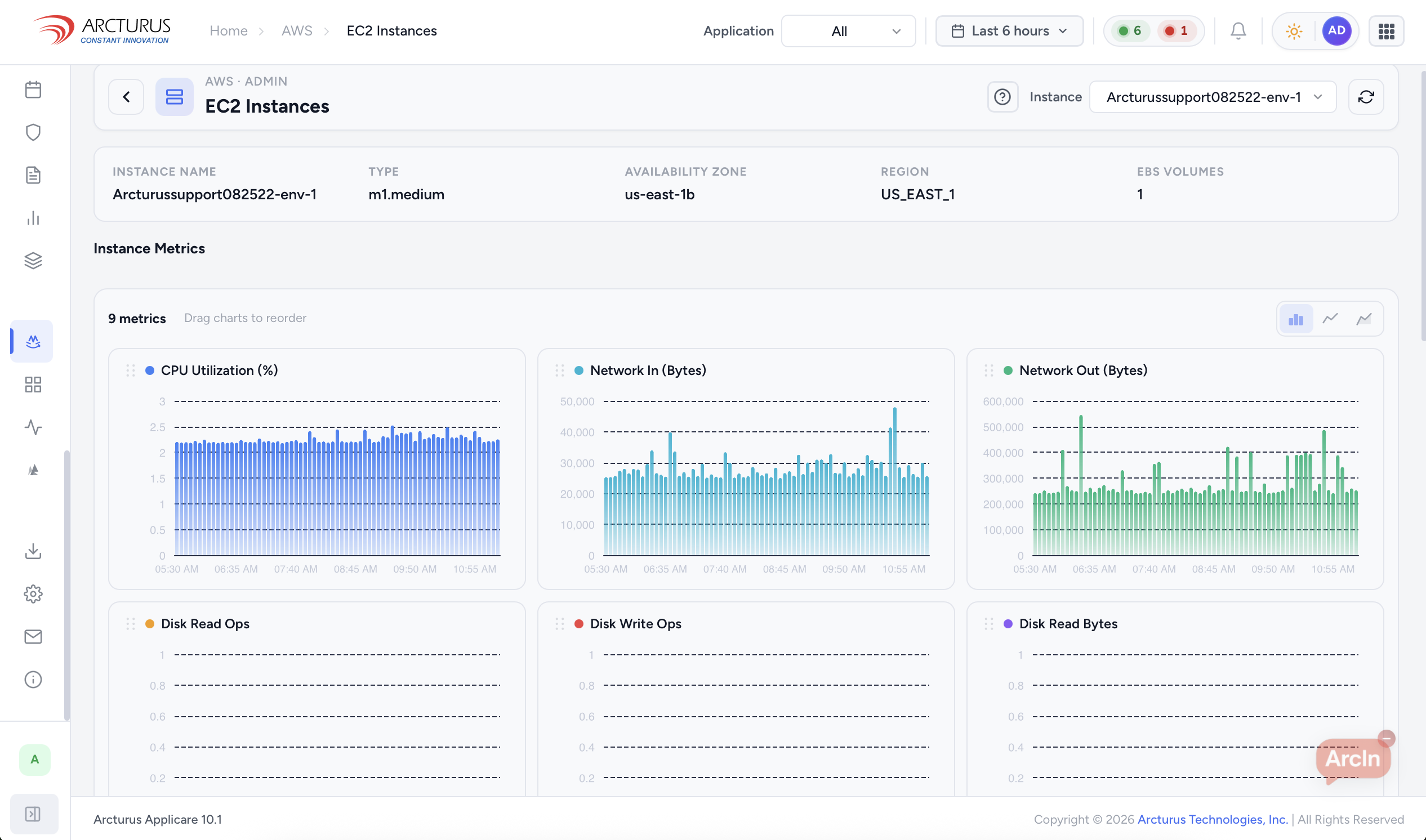
Task: Go to AWS breadcrumb
Action: [x=297, y=30]
